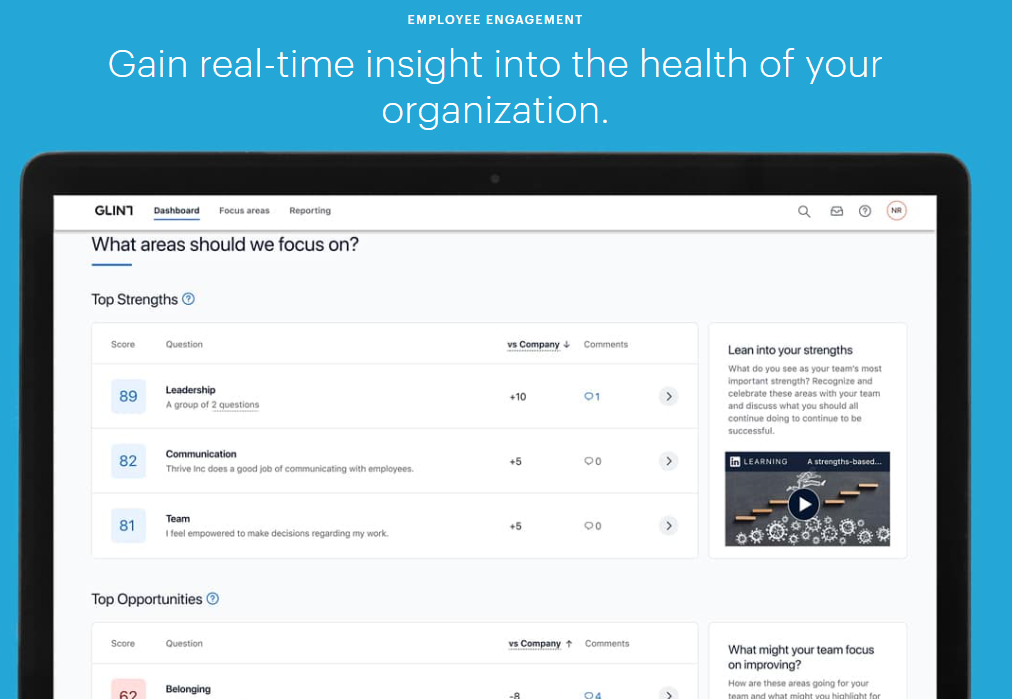The height and width of the screenshot is (699, 1012).
Task: Open Communication comments bubble showing 0
Action: coord(592,461)
